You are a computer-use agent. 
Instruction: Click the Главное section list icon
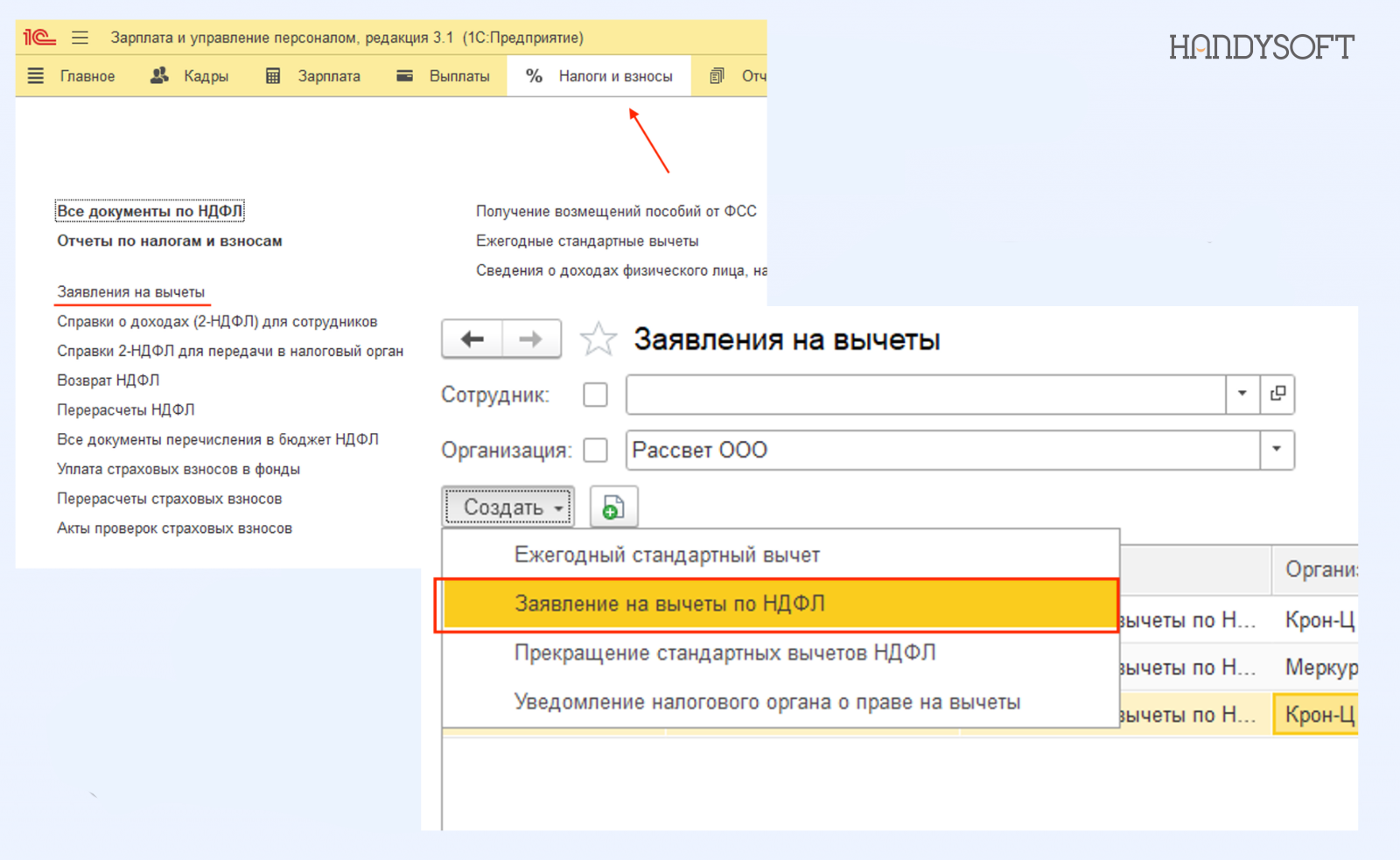click(35, 76)
